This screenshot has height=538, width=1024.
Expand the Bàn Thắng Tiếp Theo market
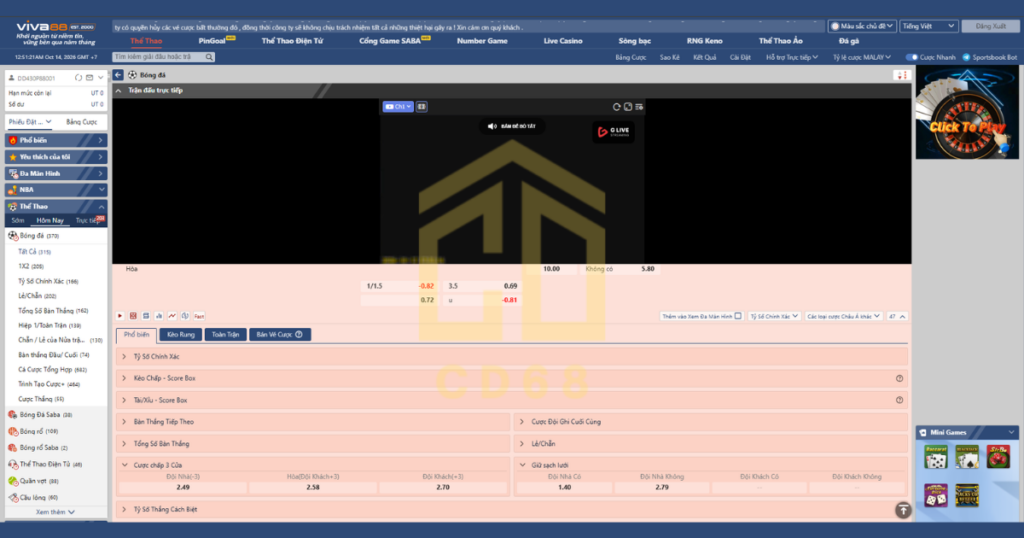pyautogui.click(x=313, y=422)
